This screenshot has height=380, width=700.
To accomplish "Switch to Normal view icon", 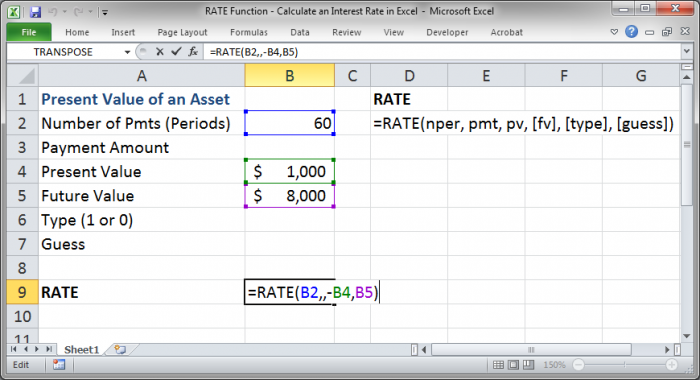I will coord(498,365).
